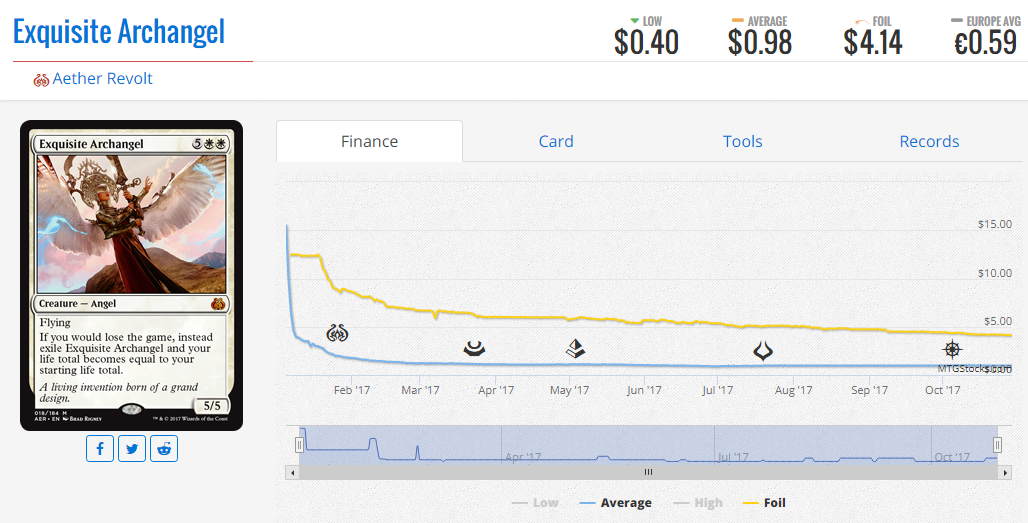Viewport: 1028px width, 523px height.
Task: Click the Feb '17 axis label
Action: click(x=352, y=390)
